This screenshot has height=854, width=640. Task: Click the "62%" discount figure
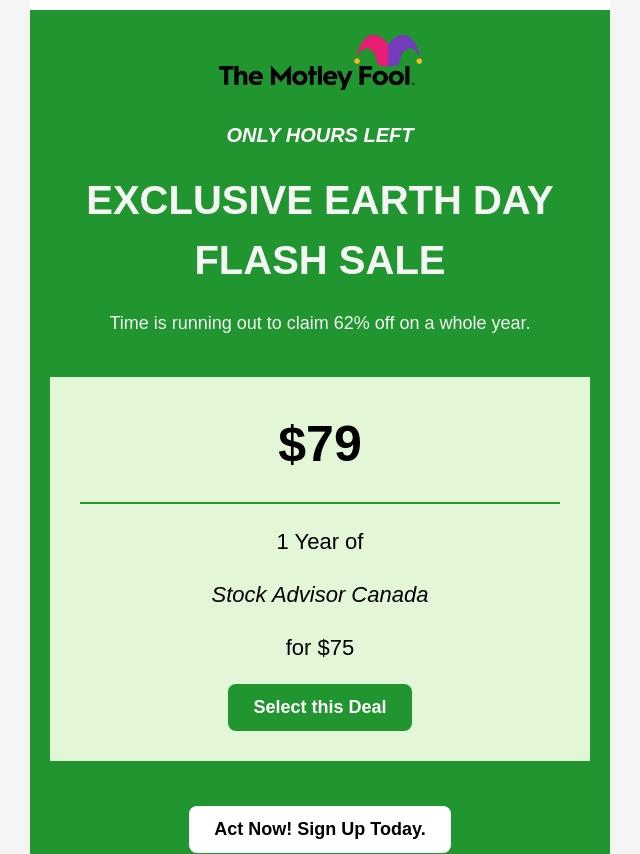click(352, 323)
